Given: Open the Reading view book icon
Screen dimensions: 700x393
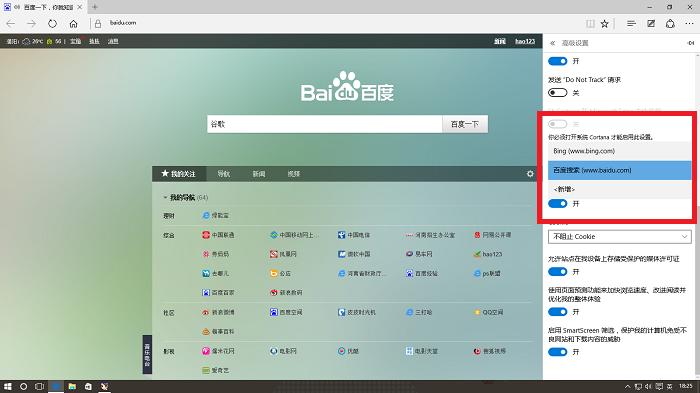Looking at the screenshot, I should (590, 24).
